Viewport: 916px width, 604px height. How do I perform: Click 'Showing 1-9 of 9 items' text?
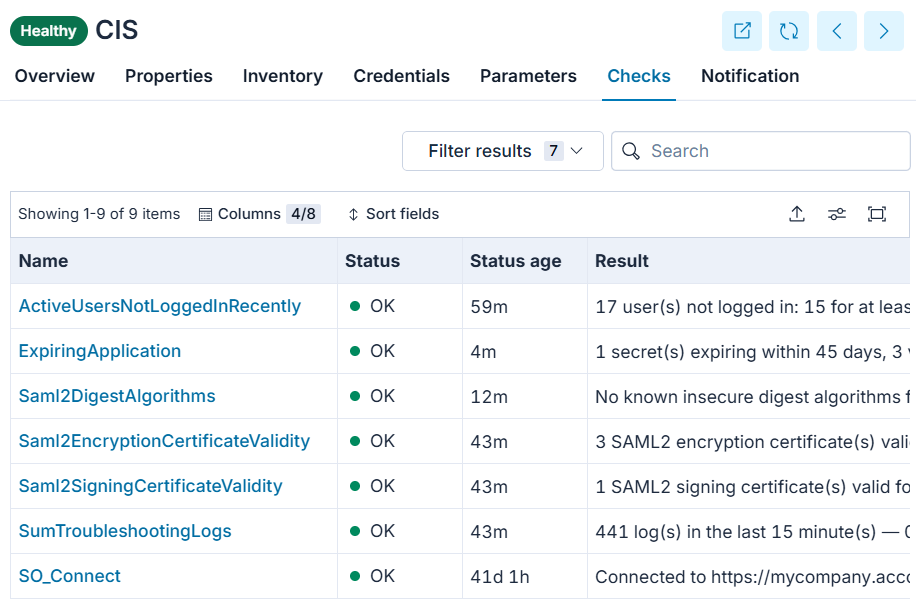click(99, 214)
